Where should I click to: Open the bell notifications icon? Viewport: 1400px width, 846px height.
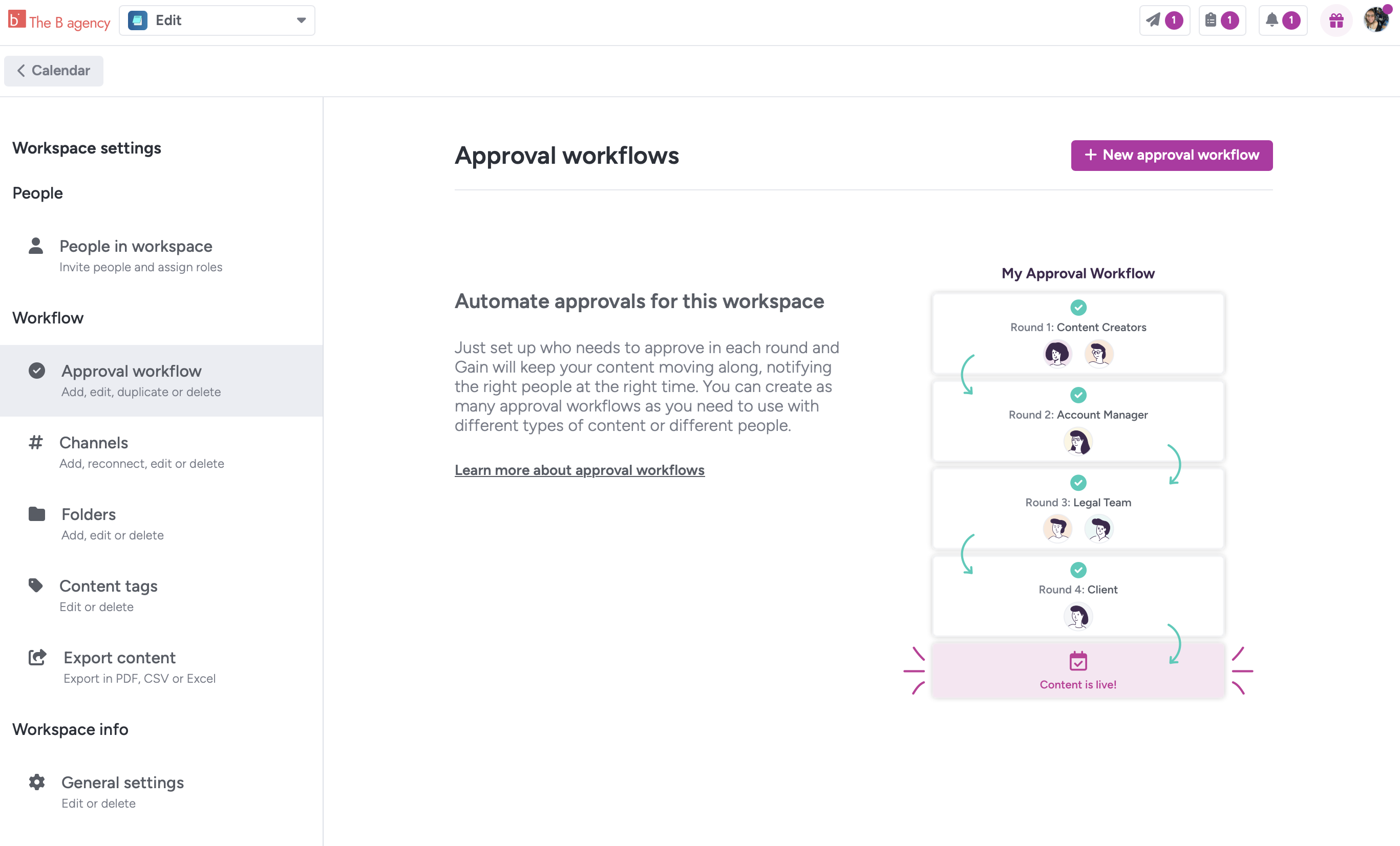tap(1271, 20)
